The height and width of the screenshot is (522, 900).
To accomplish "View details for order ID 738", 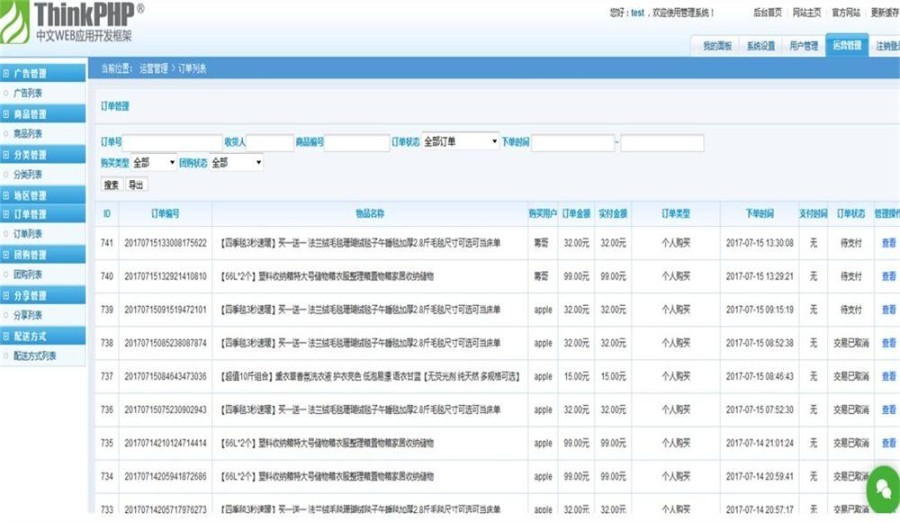I will (889, 343).
